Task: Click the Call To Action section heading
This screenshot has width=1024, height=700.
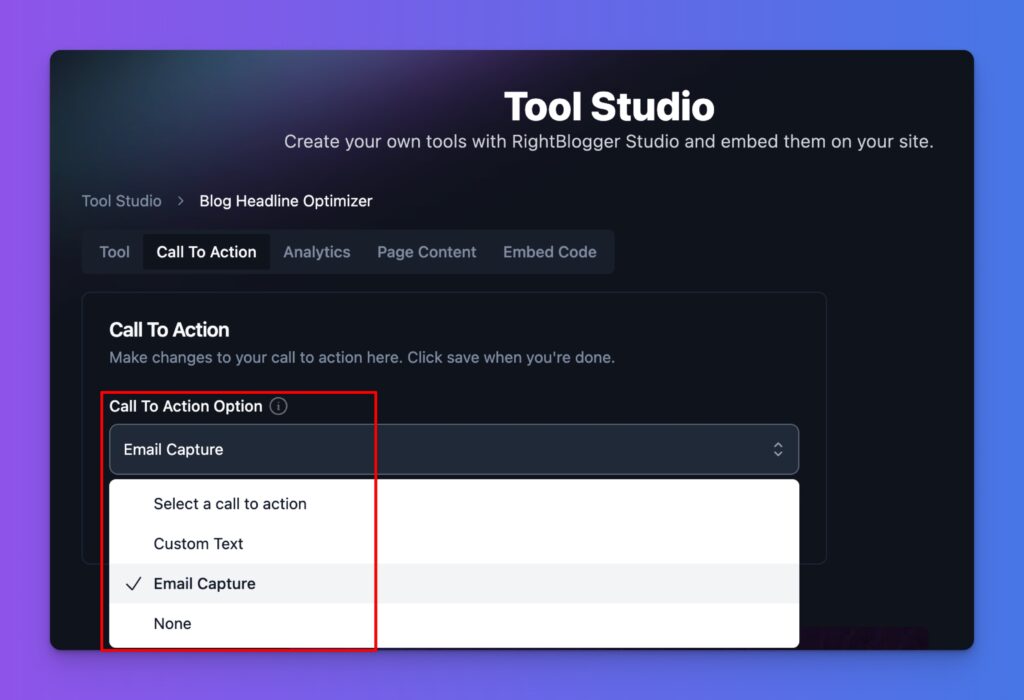Action: tap(169, 329)
